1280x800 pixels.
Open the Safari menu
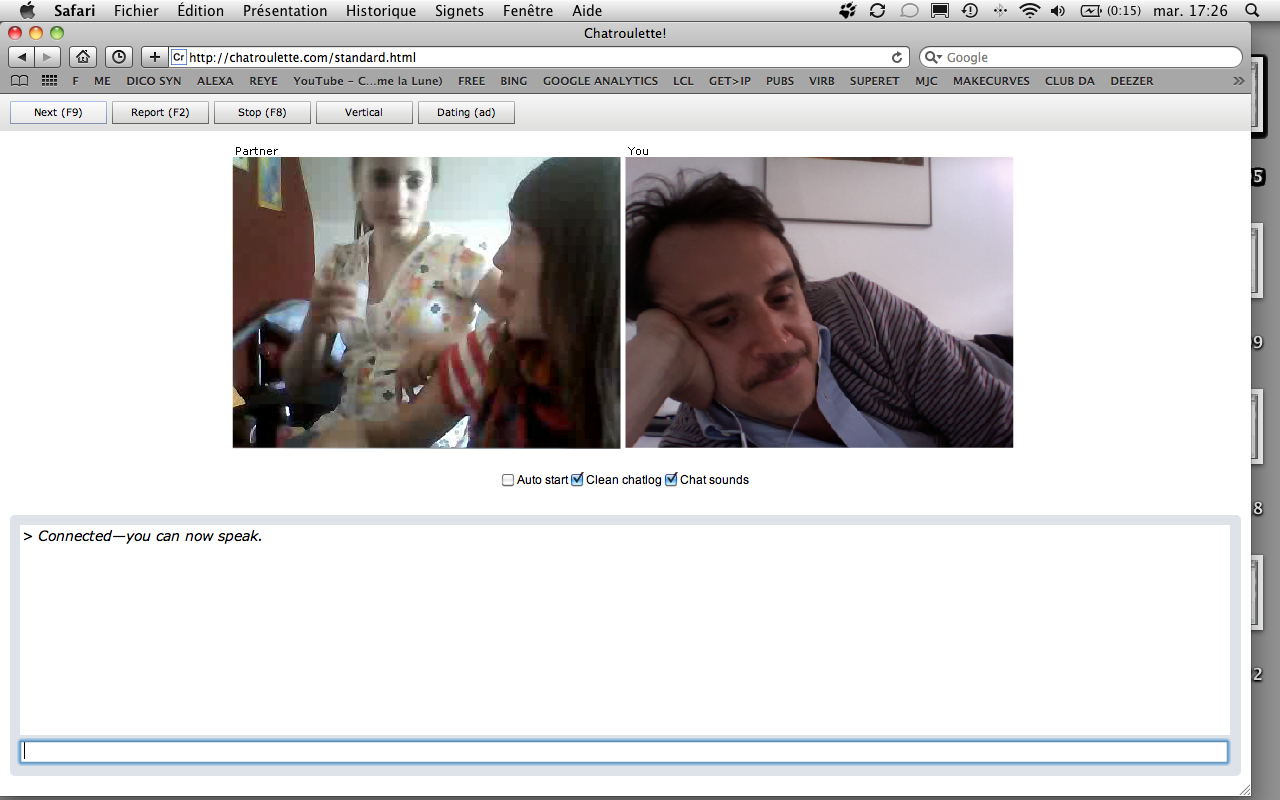click(75, 11)
